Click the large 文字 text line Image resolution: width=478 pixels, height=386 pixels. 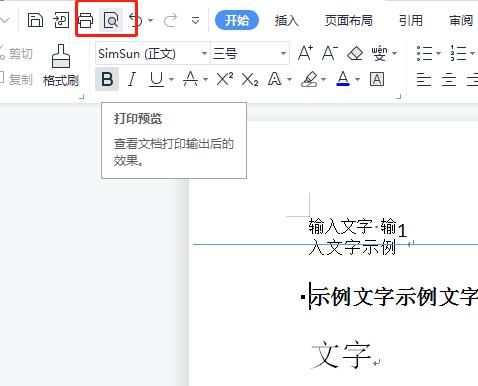click(341, 354)
